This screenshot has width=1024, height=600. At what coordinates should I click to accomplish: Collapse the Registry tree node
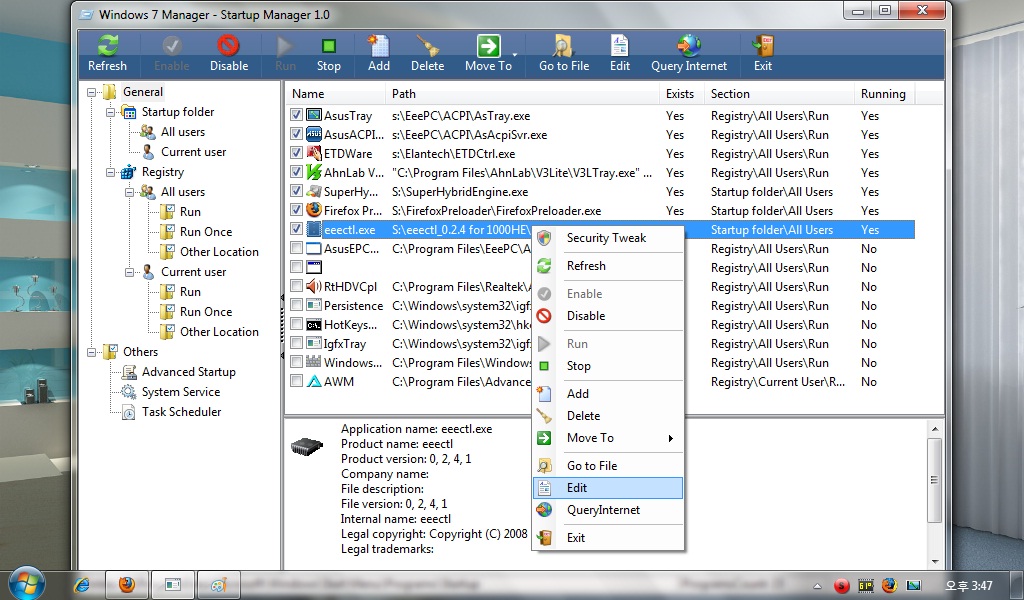pos(110,172)
